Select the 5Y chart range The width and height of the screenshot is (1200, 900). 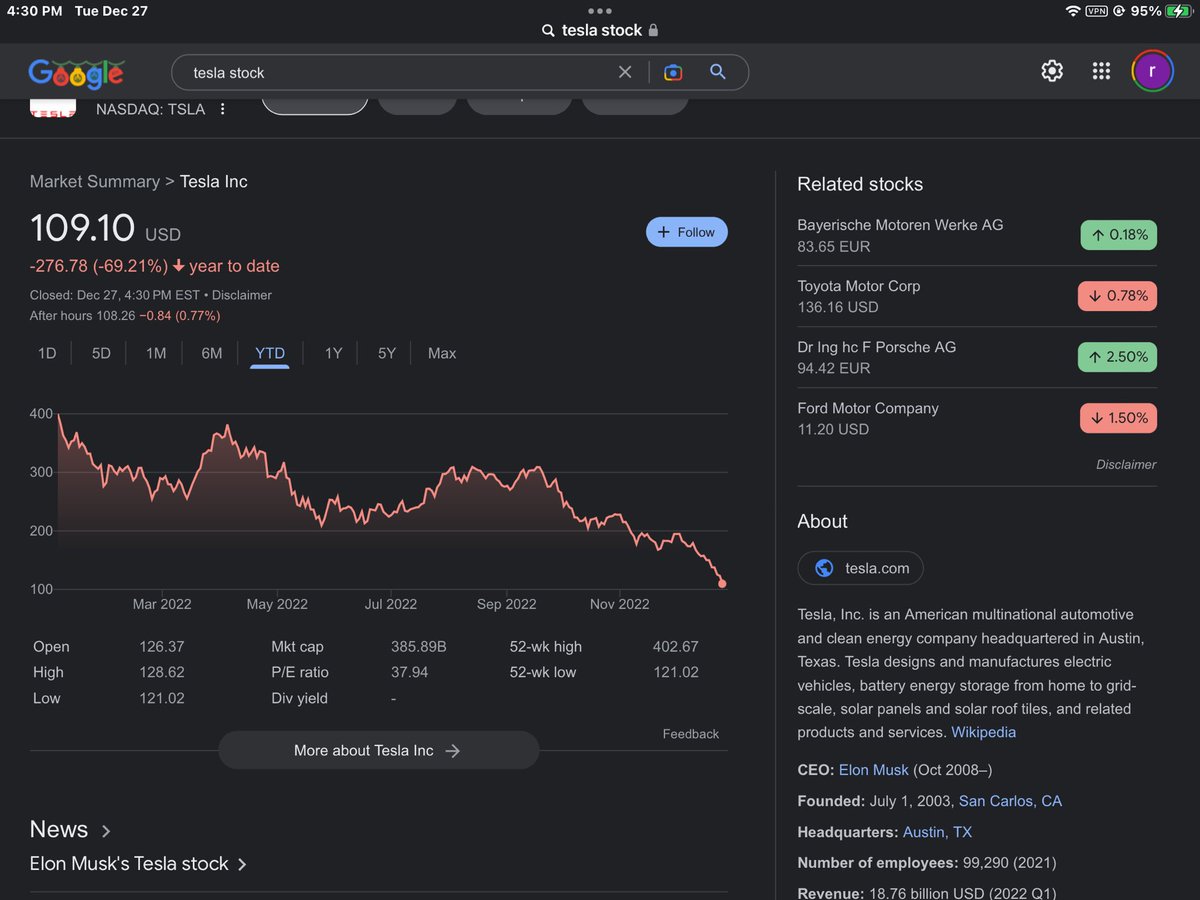click(387, 353)
